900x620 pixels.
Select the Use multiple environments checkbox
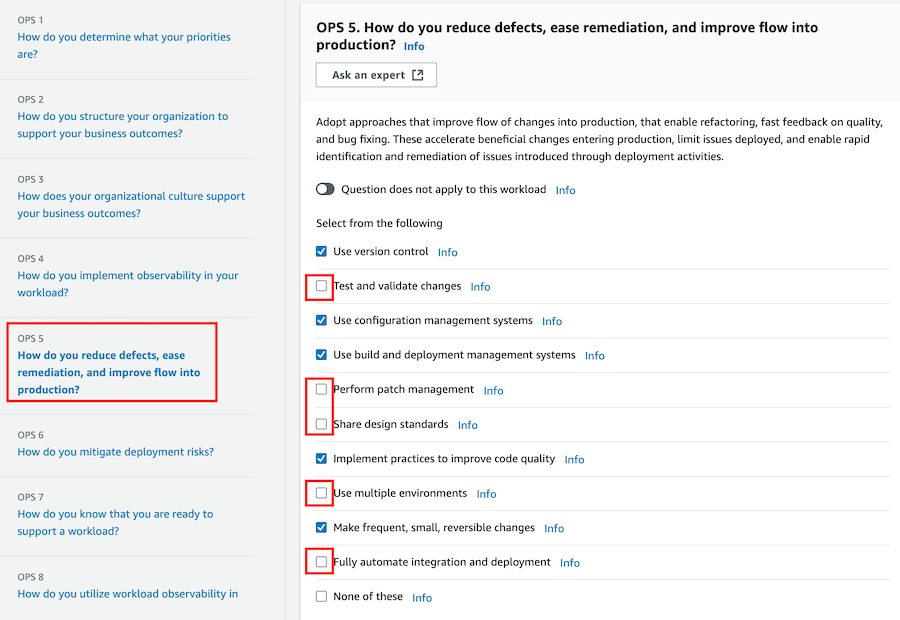321,493
